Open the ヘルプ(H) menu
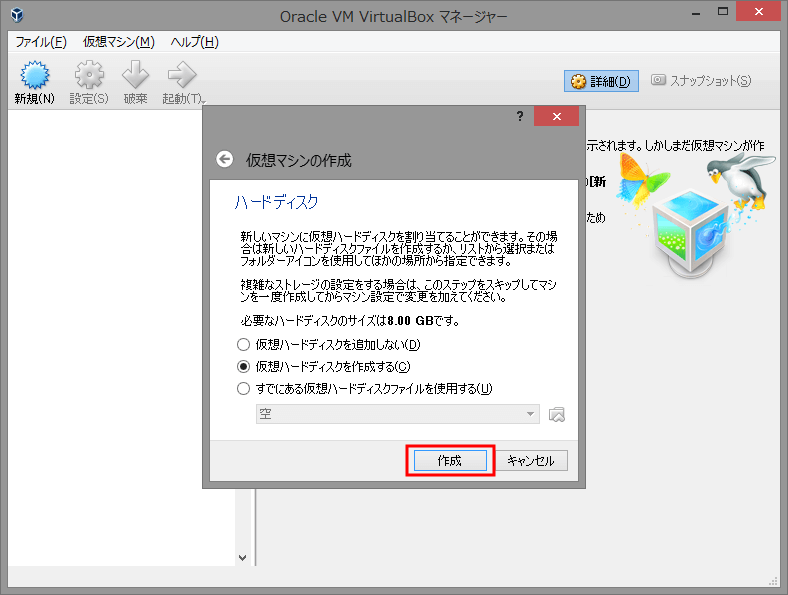This screenshot has width=788, height=595. tap(194, 42)
